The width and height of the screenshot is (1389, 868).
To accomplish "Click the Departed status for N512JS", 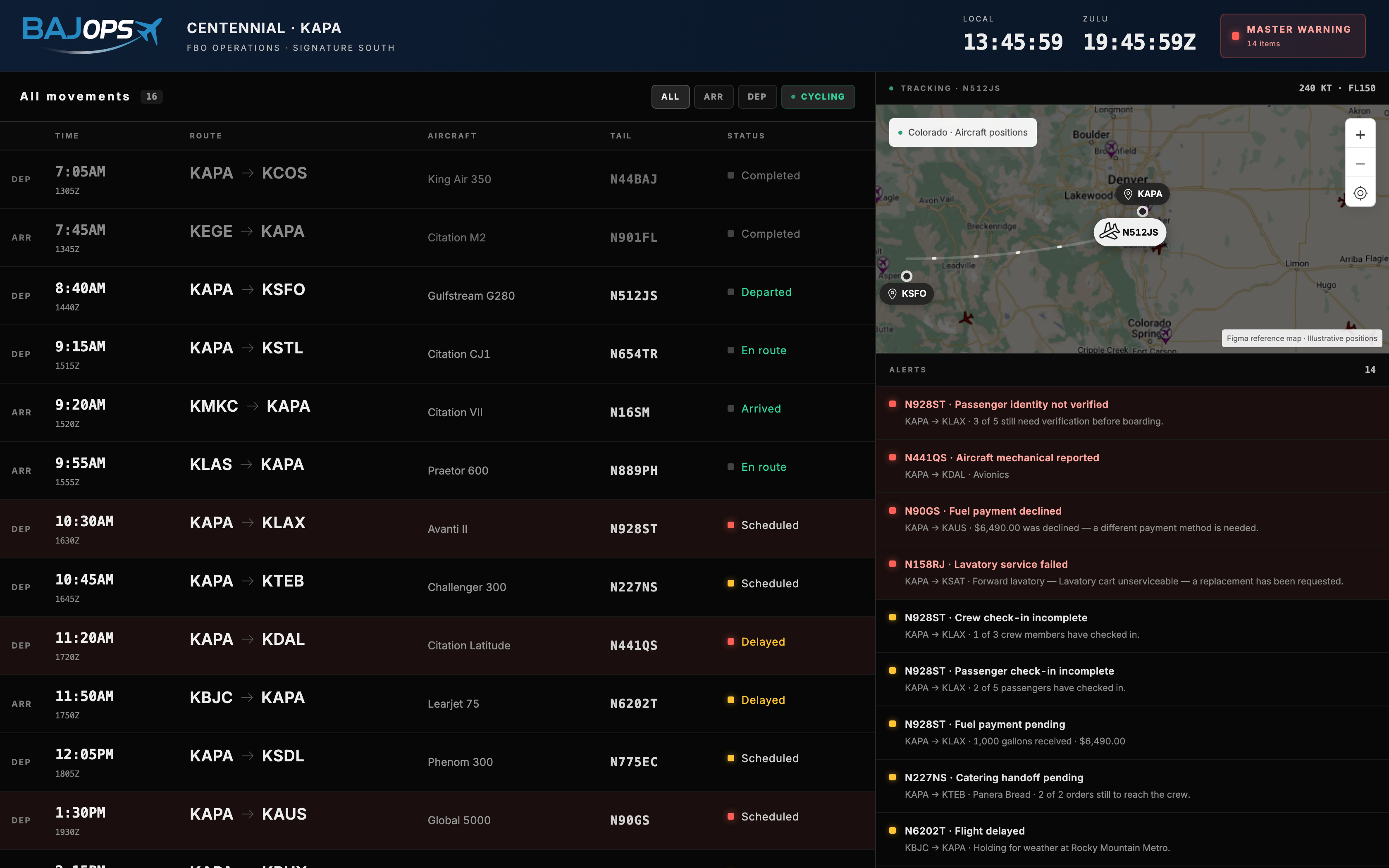I will [x=766, y=292].
